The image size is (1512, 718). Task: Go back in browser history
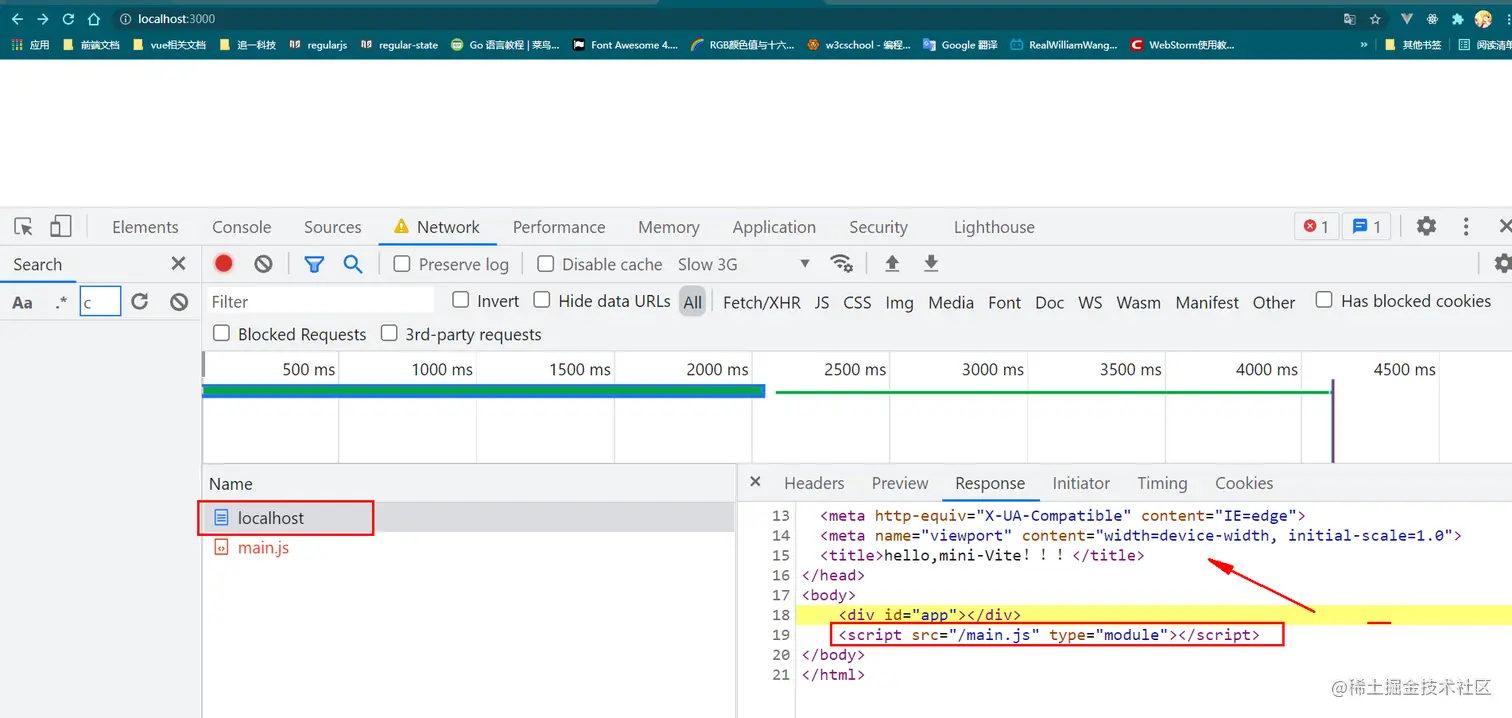[x=17, y=19]
